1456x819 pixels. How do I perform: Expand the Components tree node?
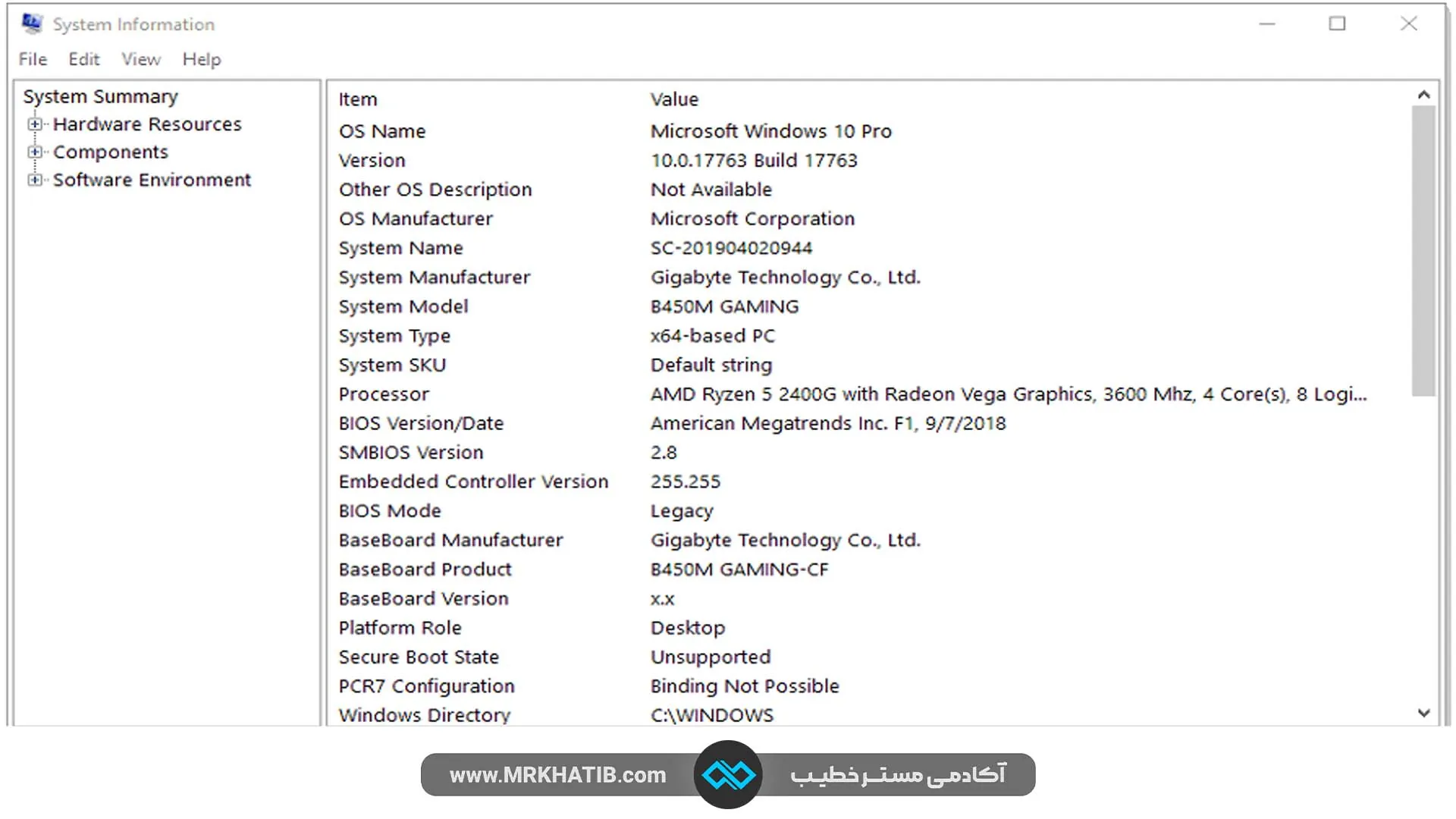point(35,152)
